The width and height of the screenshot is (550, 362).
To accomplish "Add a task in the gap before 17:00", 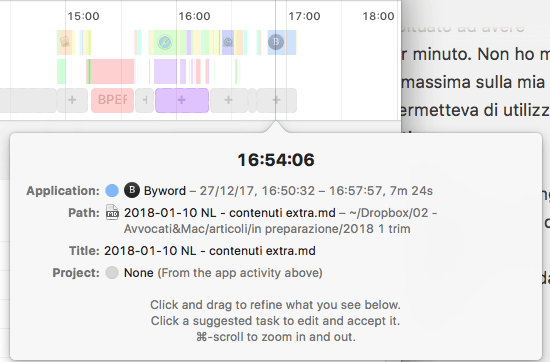I will pyautogui.click(x=277, y=100).
